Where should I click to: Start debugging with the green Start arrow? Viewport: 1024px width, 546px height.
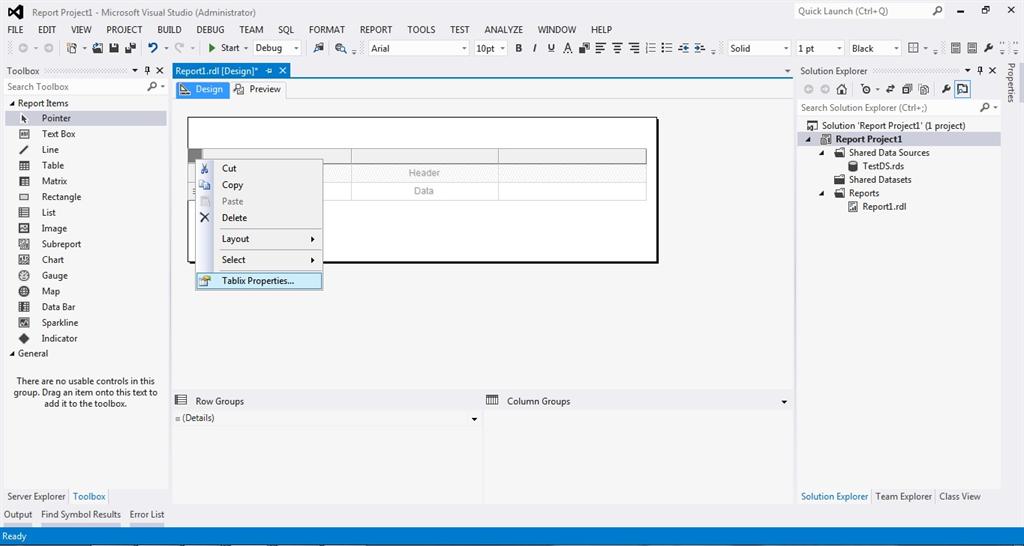(212, 48)
